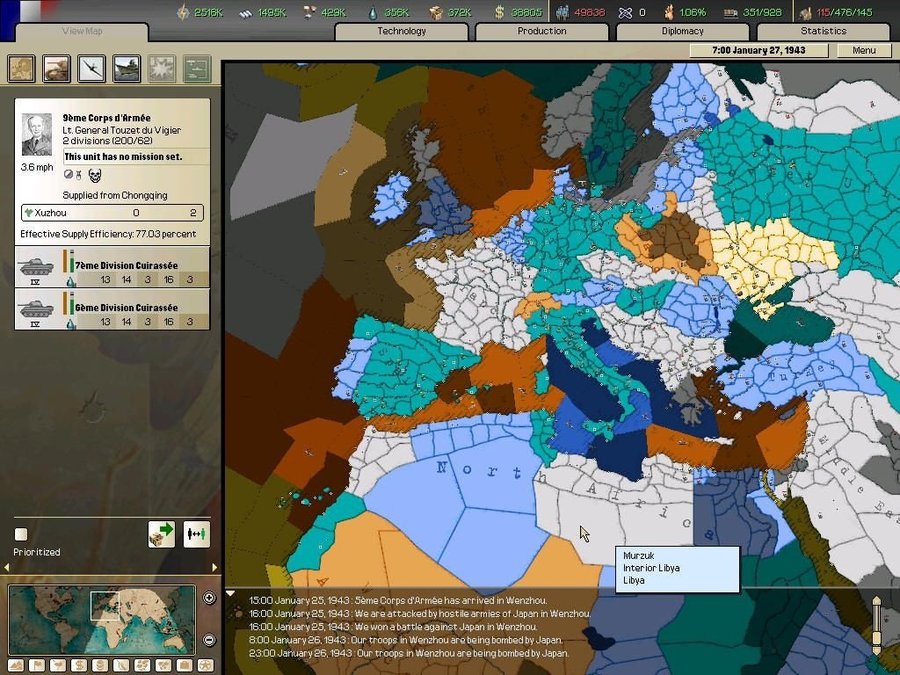900x675 pixels.
Task: Toggle the Prioritized checkbox
Action: point(21,534)
